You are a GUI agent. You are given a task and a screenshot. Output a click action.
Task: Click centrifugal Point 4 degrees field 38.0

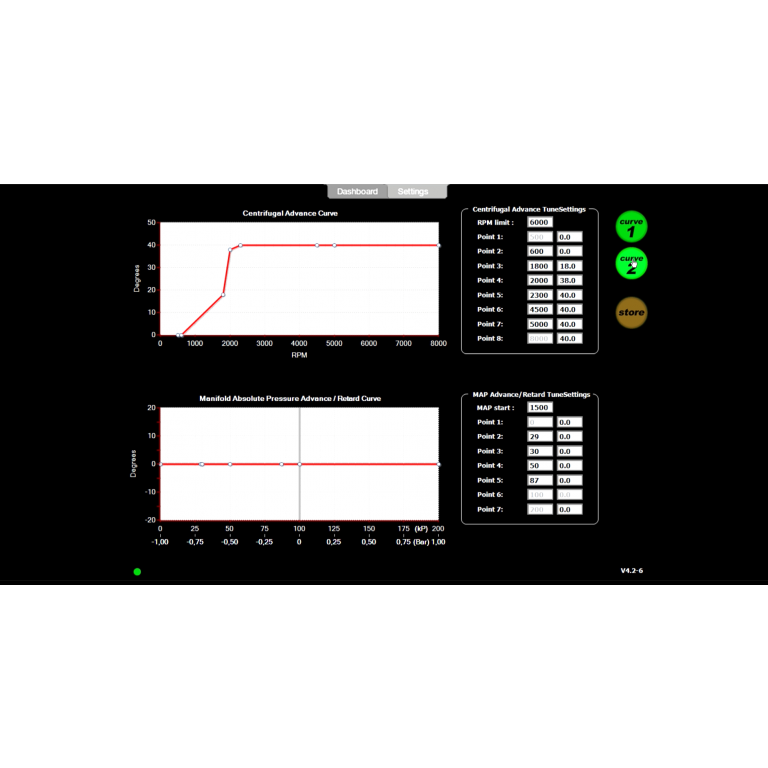[569, 281]
